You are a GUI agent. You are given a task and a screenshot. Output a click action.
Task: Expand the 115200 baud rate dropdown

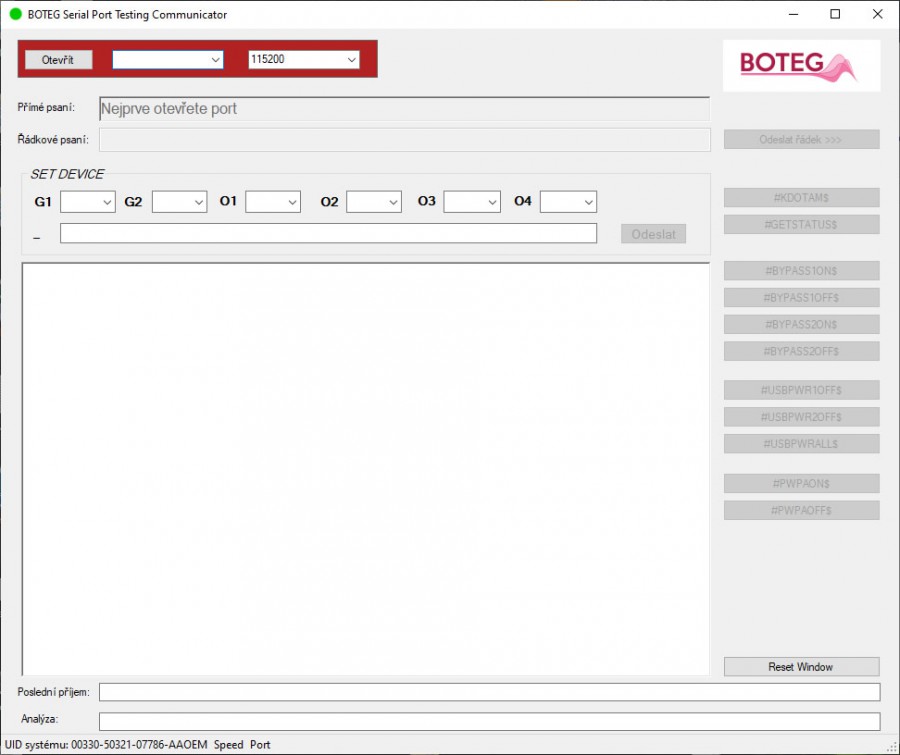(x=304, y=60)
